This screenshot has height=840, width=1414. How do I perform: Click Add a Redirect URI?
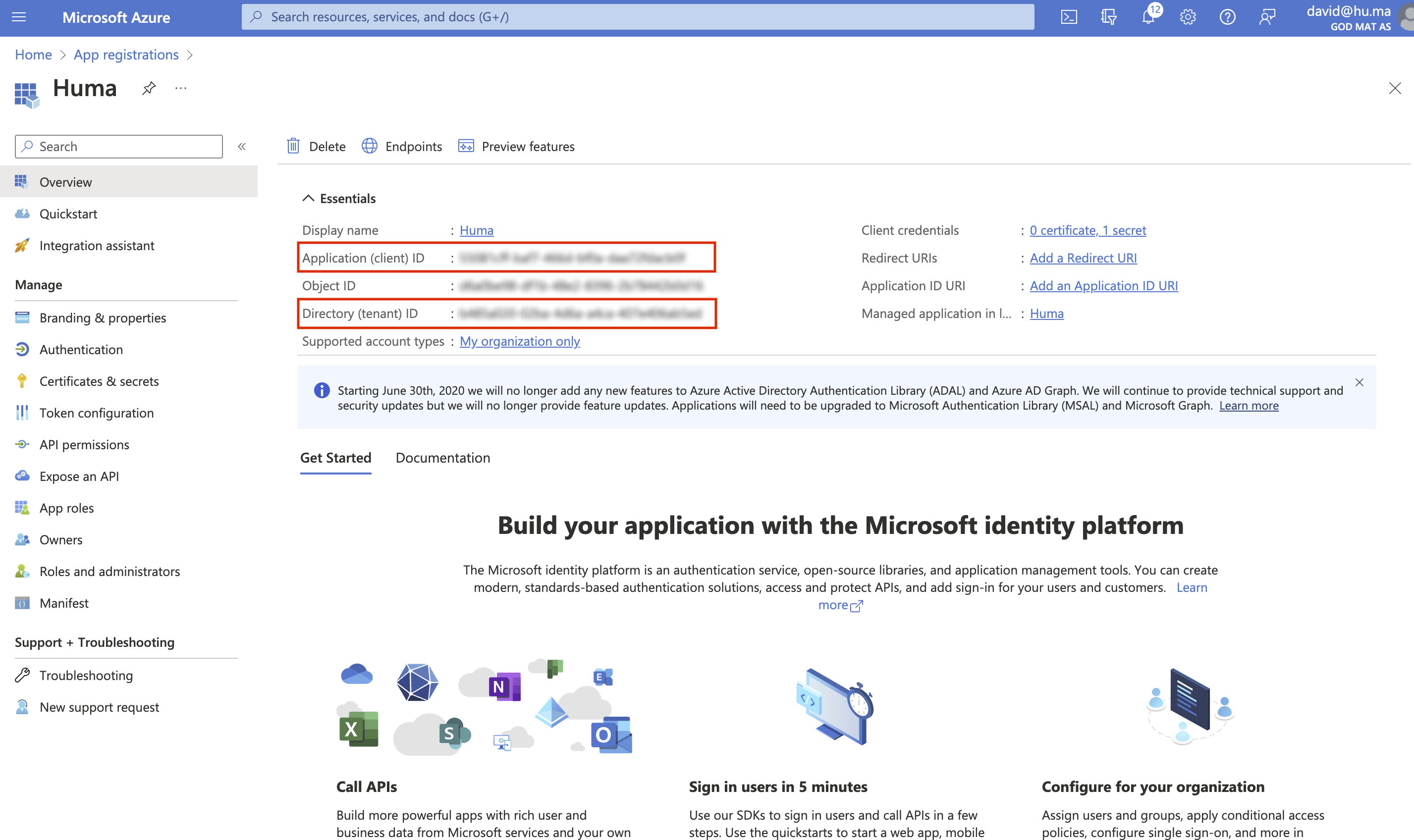(1083, 258)
